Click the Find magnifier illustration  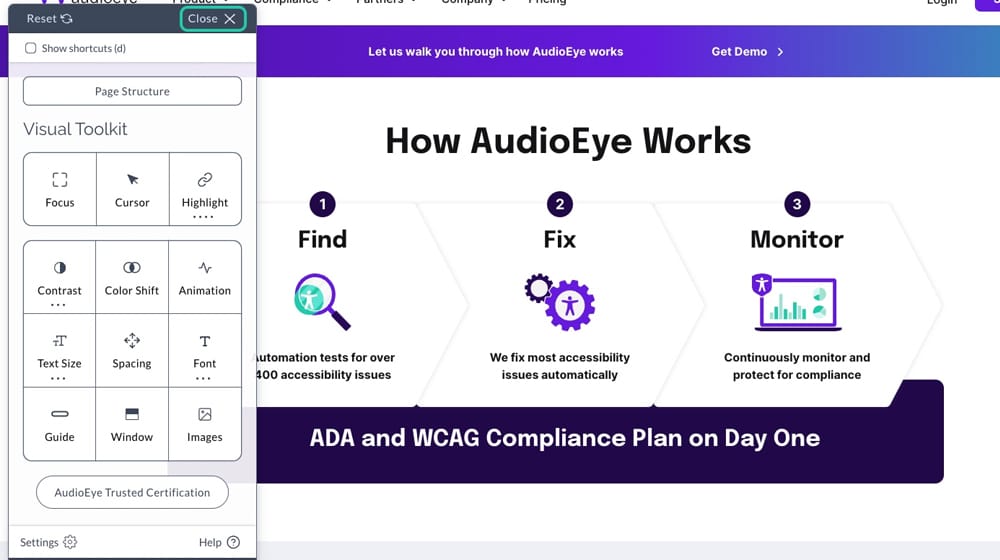point(322,302)
